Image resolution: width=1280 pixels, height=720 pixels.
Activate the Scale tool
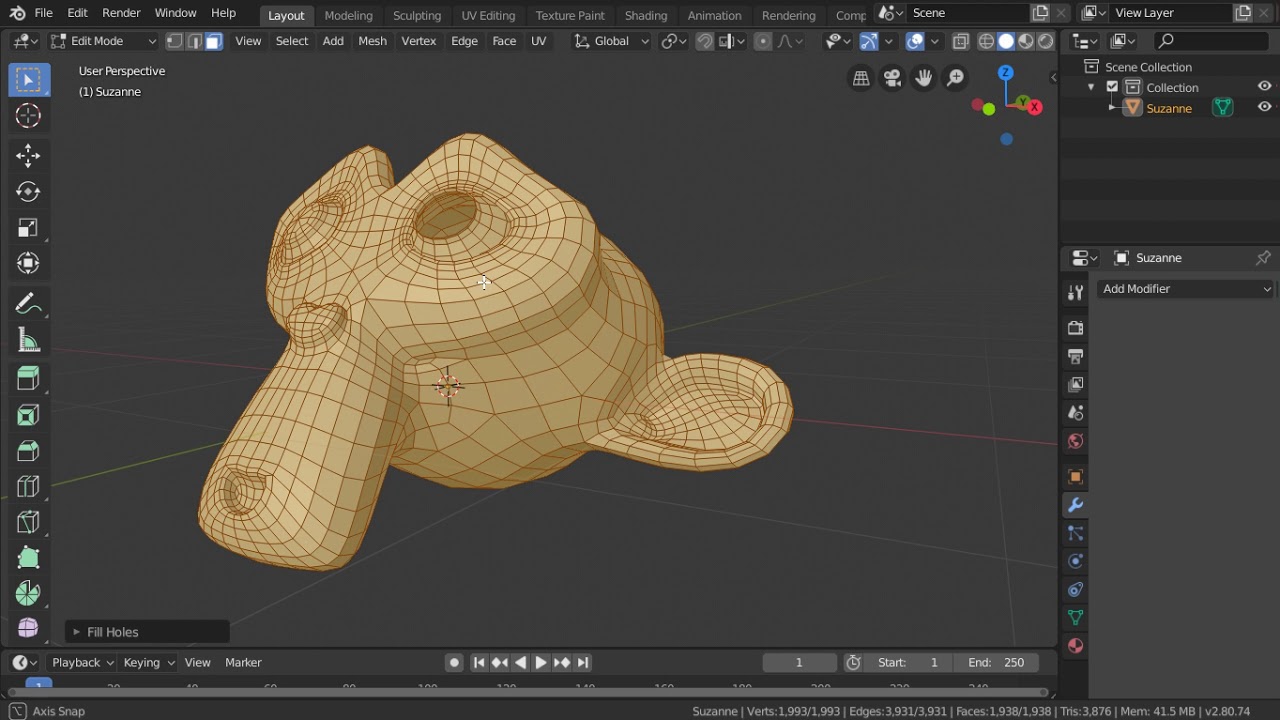click(28, 228)
